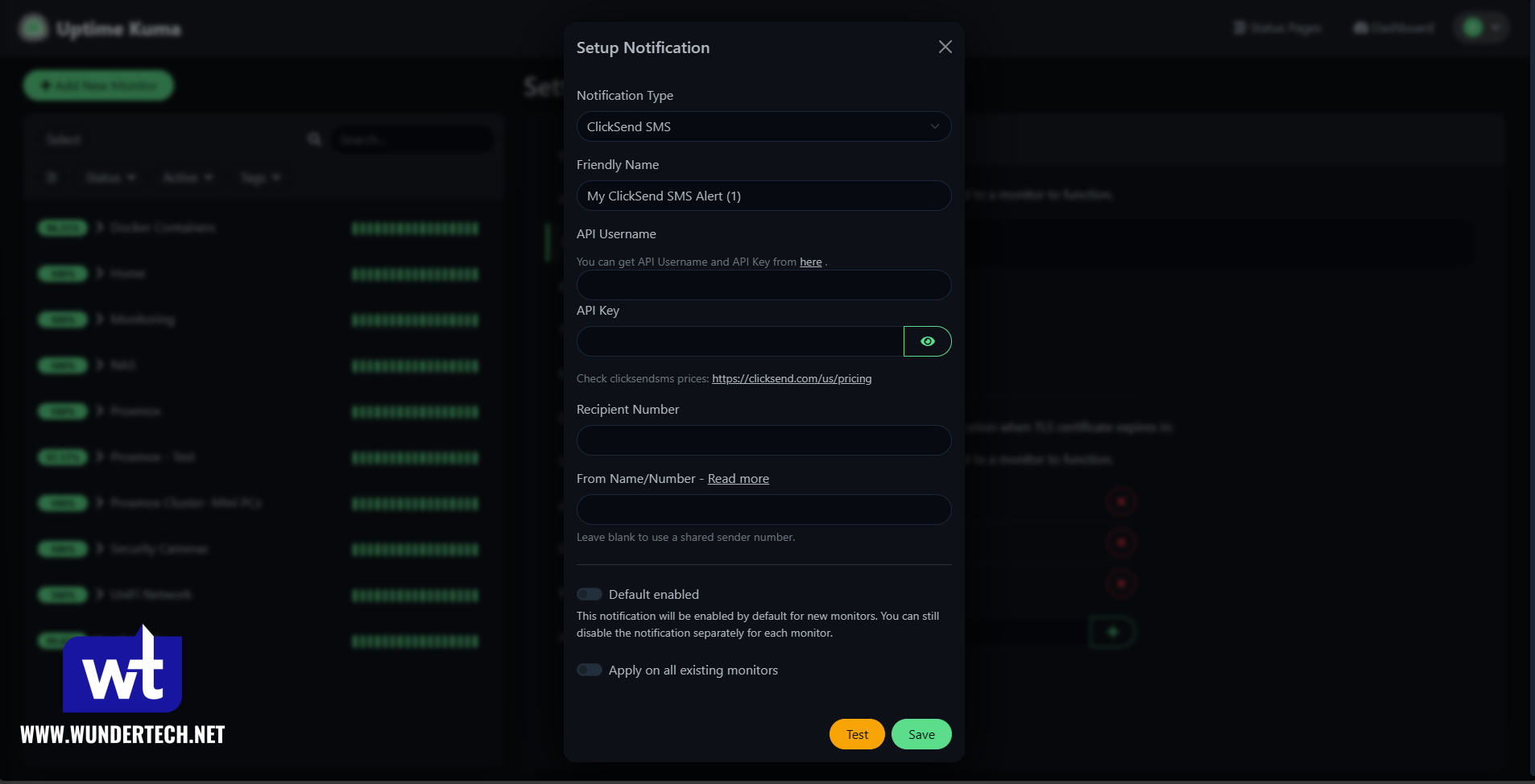Open the Notification Type dropdown
Viewport: 1535px width, 784px height.
[x=763, y=126]
